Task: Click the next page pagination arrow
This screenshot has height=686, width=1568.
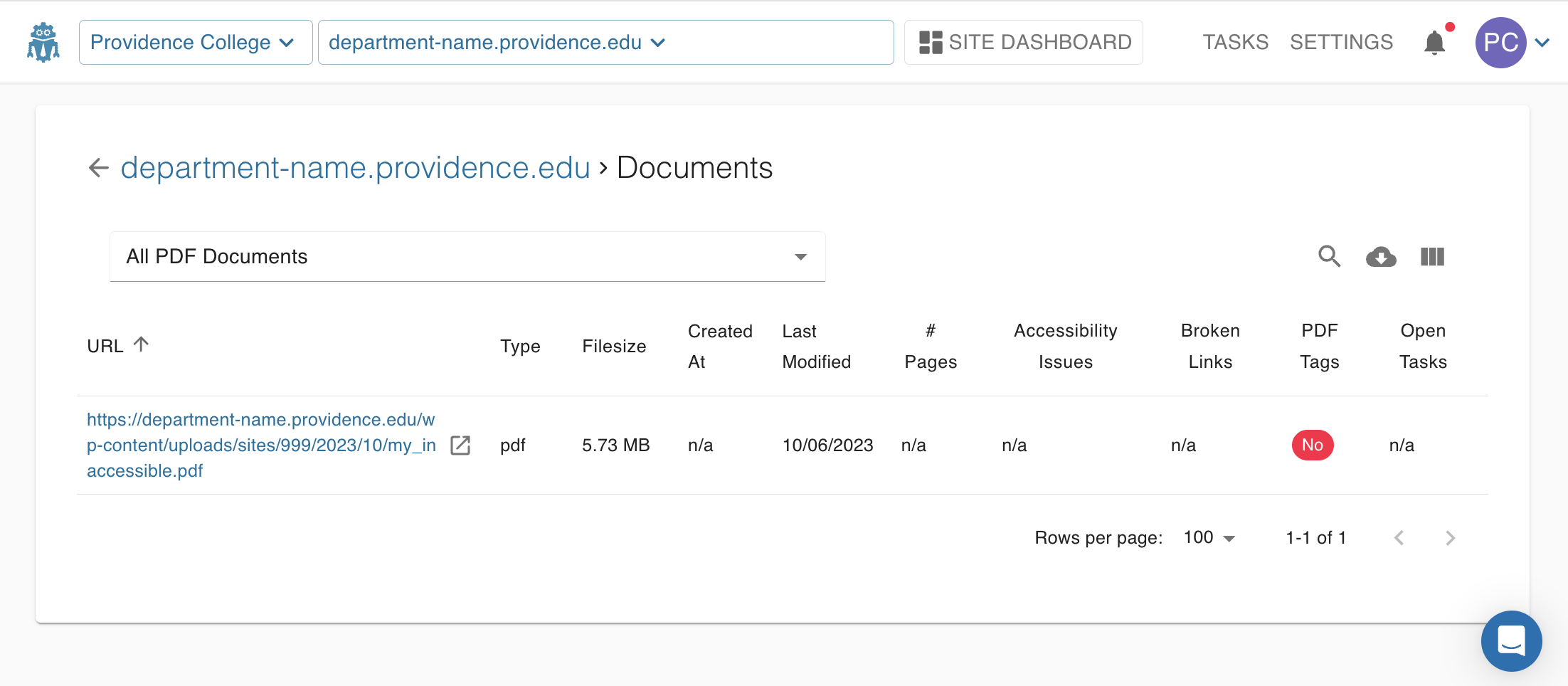Action: point(1450,537)
